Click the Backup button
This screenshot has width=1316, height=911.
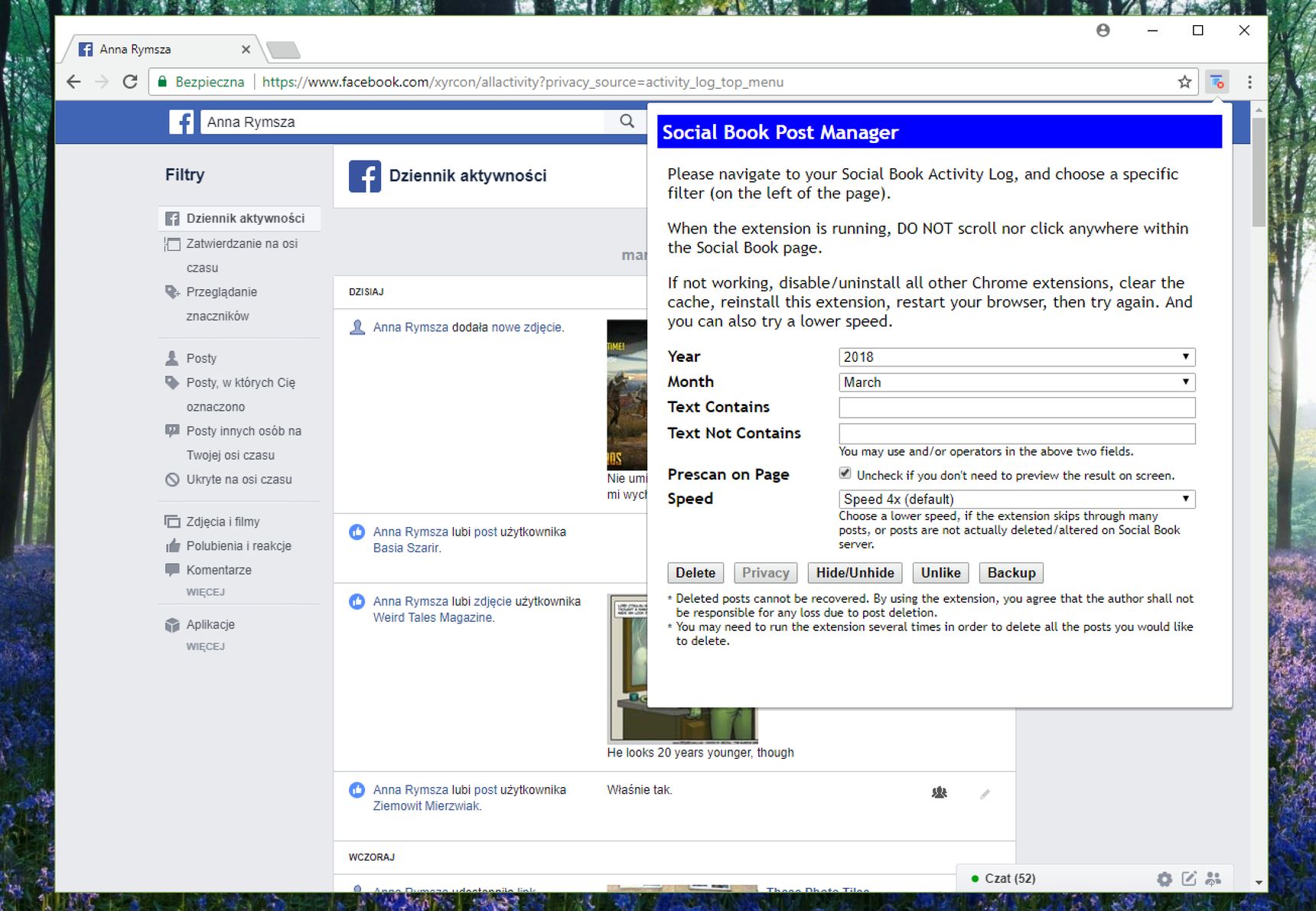(x=1011, y=573)
